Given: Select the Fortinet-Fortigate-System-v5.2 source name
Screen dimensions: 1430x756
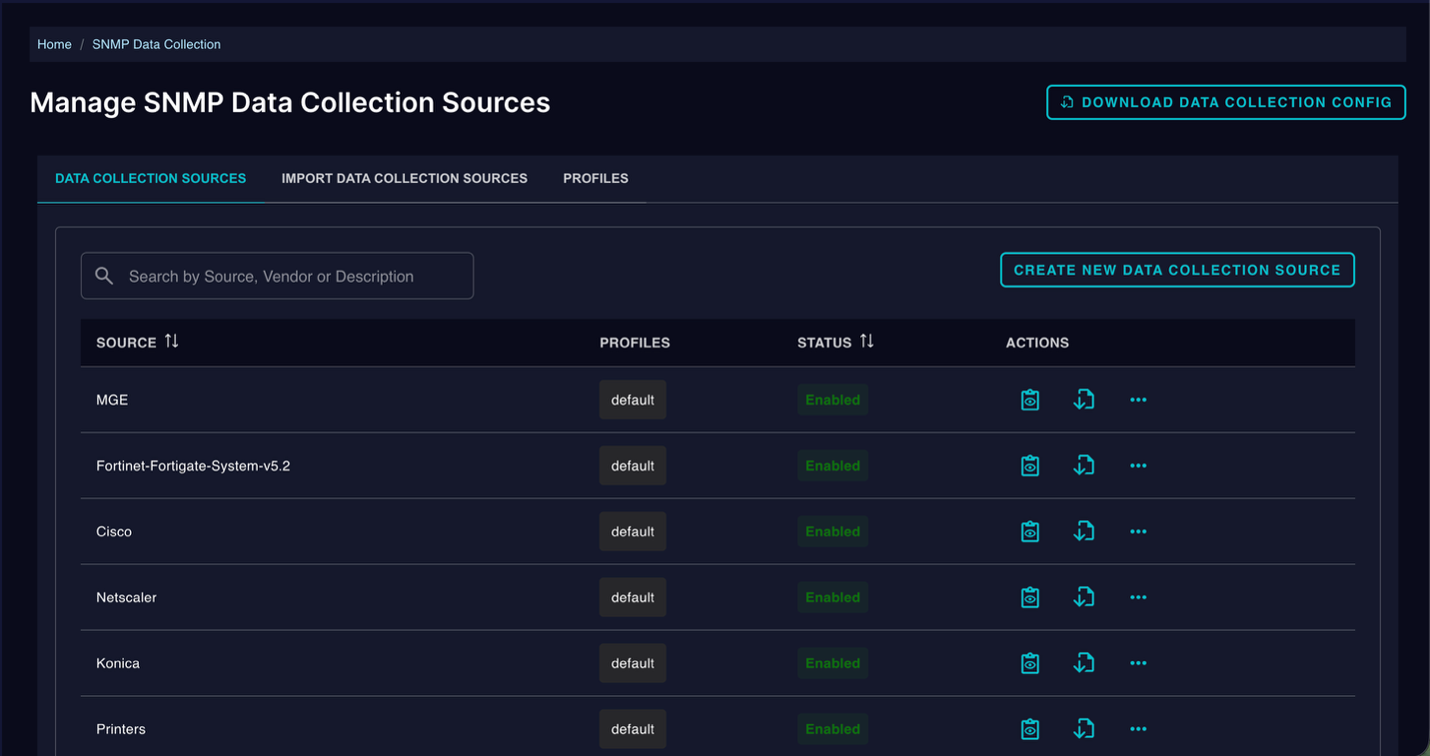Looking at the screenshot, I should click(193, 466).
